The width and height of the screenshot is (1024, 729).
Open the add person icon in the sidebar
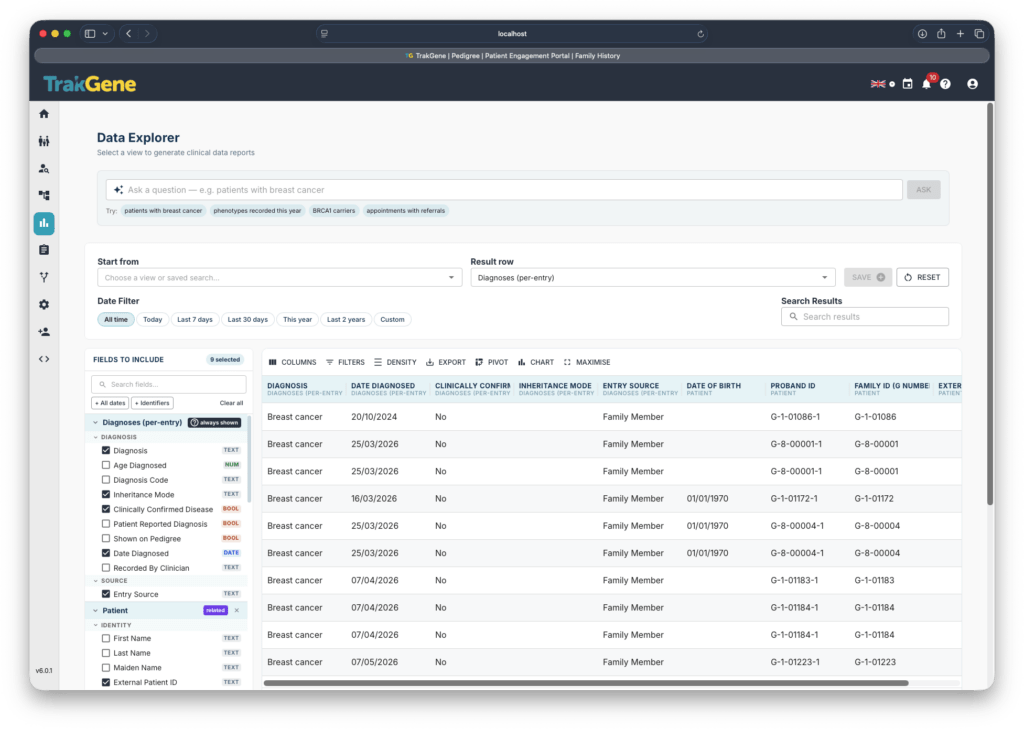[44, 332]
